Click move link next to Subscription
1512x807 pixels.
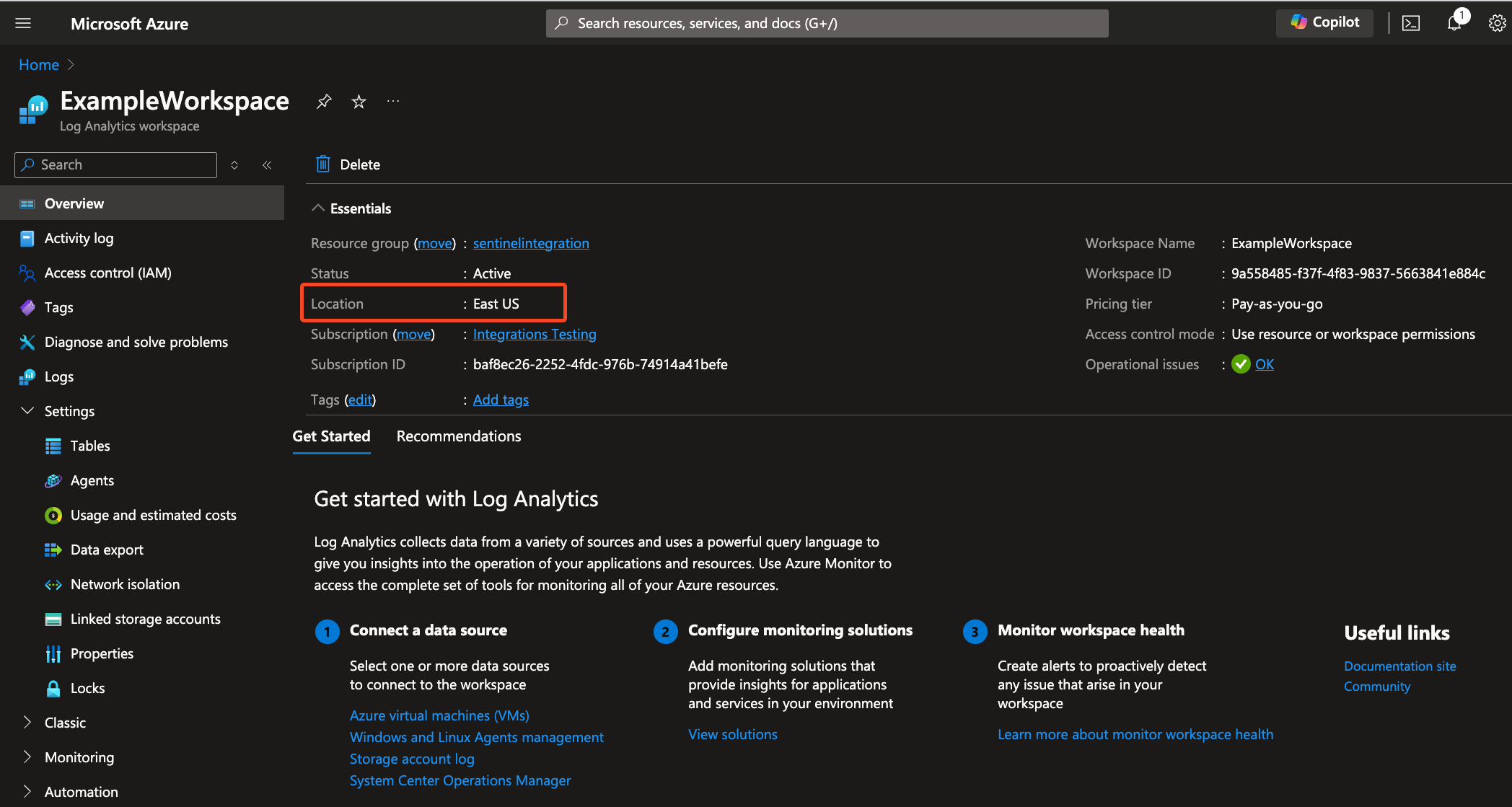414,334
